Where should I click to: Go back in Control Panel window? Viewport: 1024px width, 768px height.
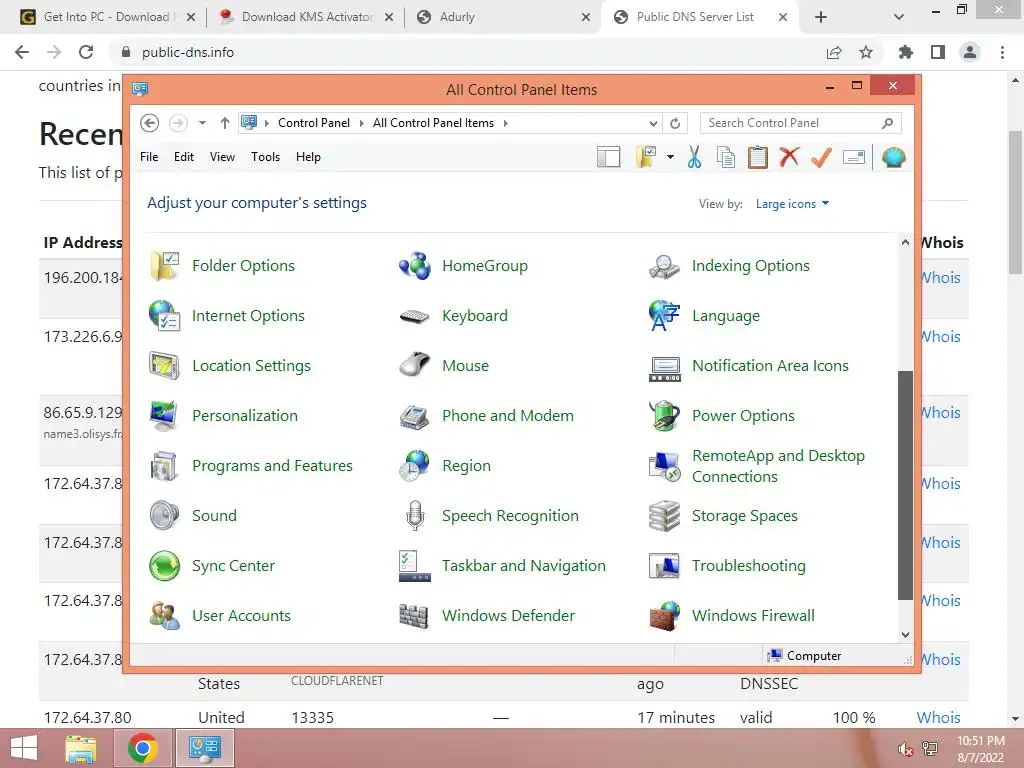point(150,123)
